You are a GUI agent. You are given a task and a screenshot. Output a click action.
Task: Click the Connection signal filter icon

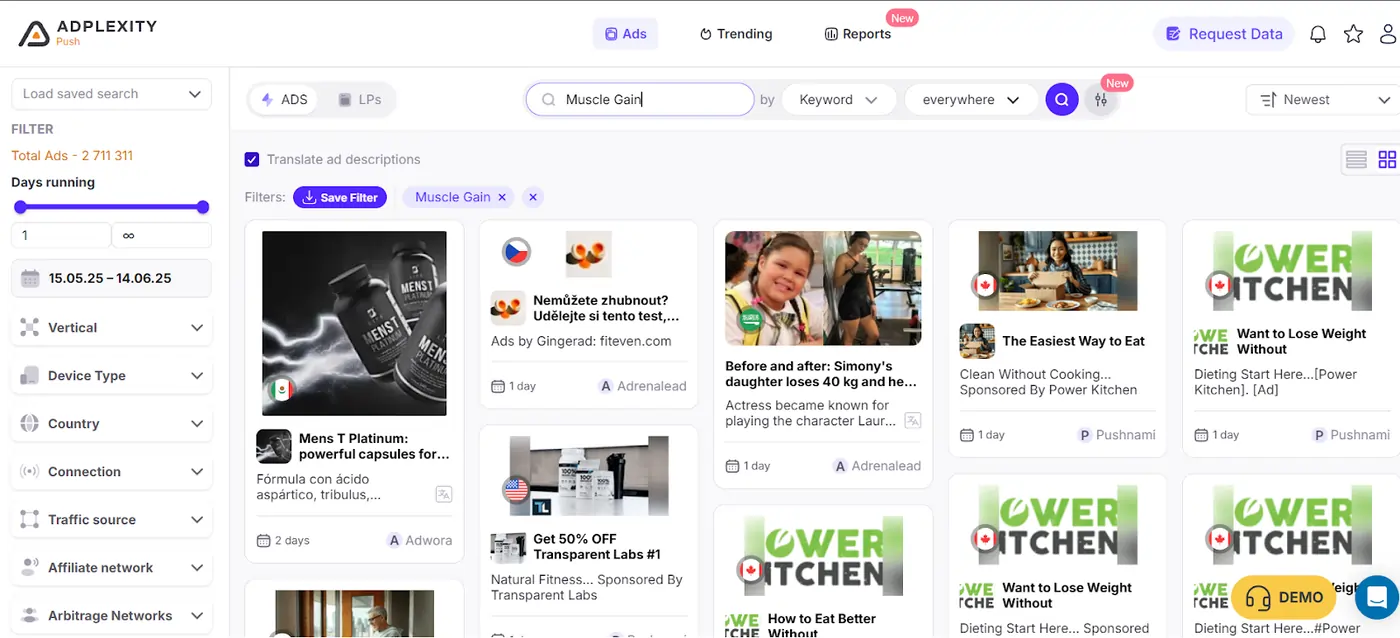[x=30, y=471]
